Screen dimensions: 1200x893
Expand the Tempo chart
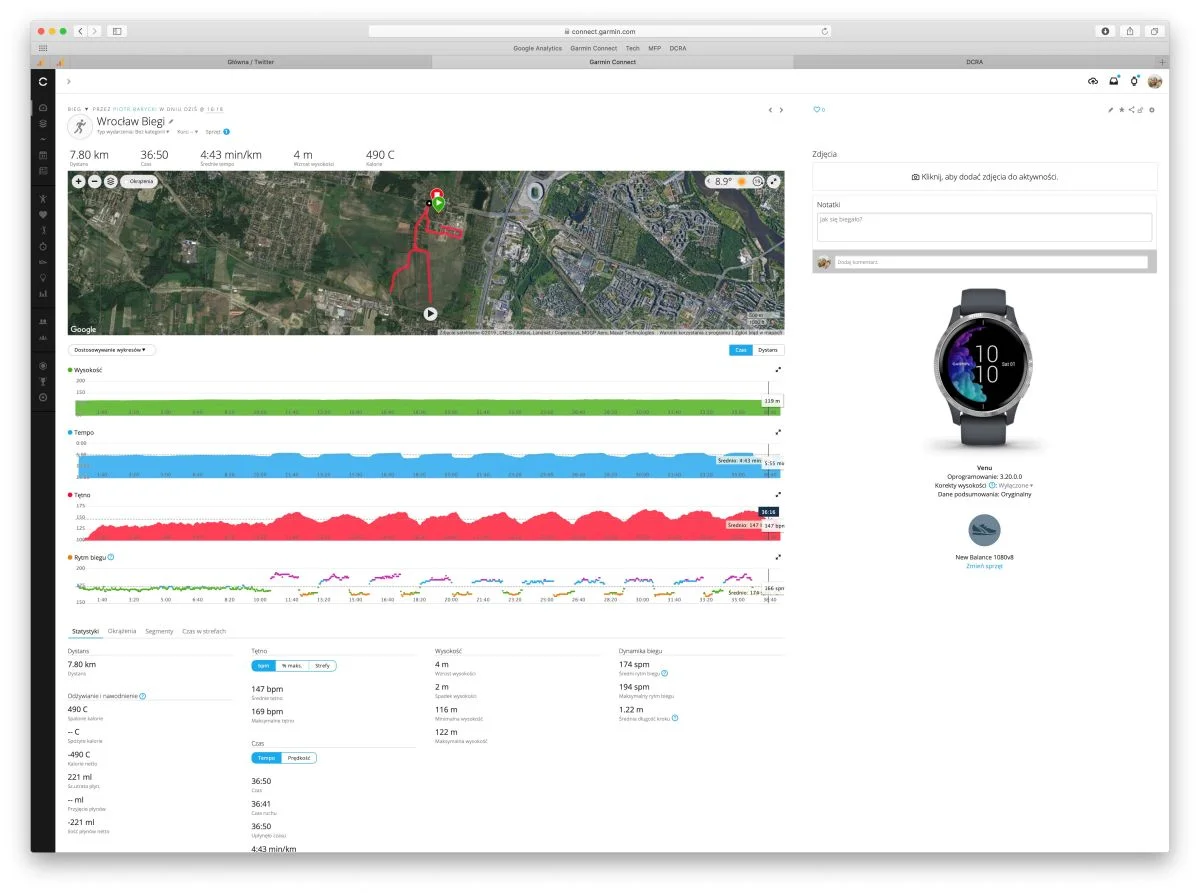[778, 432]
